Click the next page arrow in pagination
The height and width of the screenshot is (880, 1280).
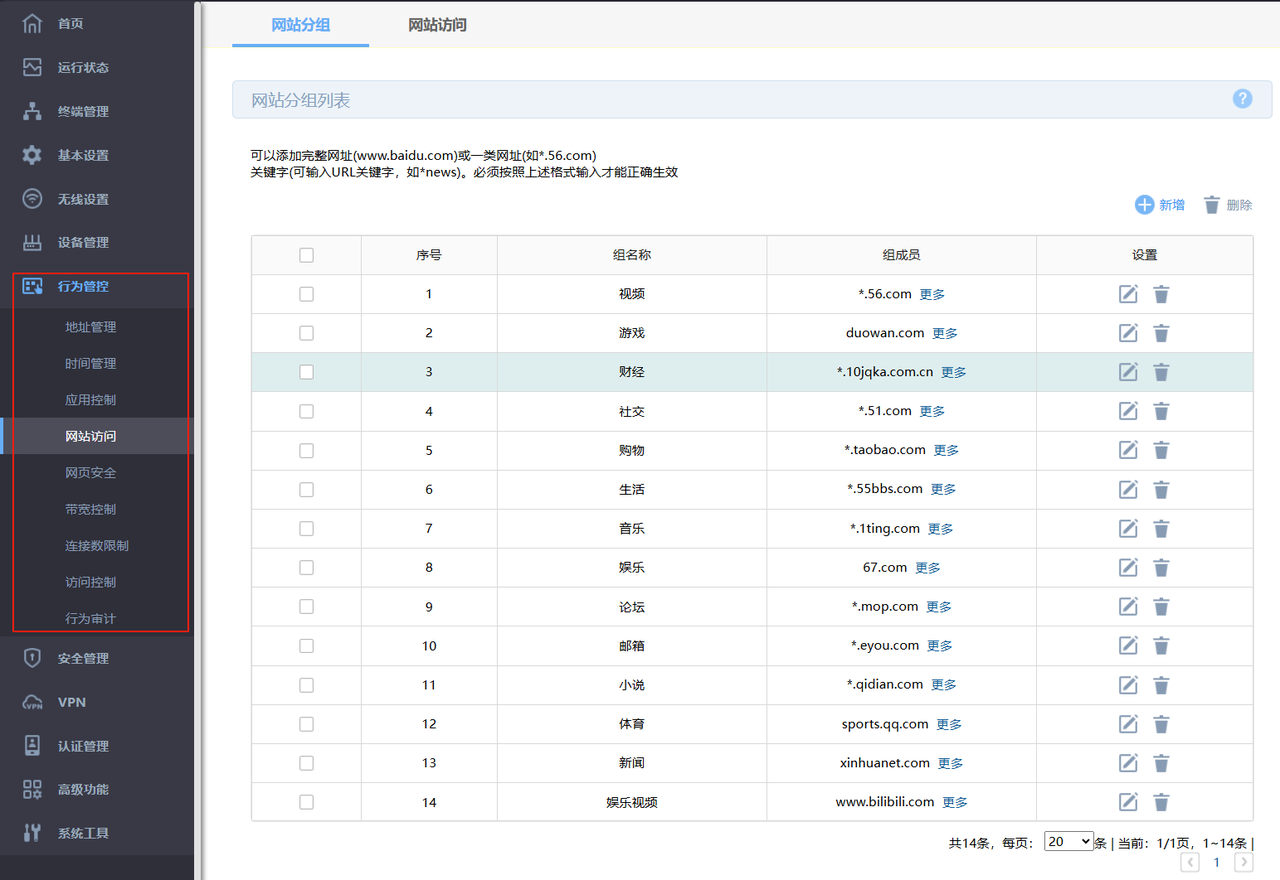[1243, 862]
